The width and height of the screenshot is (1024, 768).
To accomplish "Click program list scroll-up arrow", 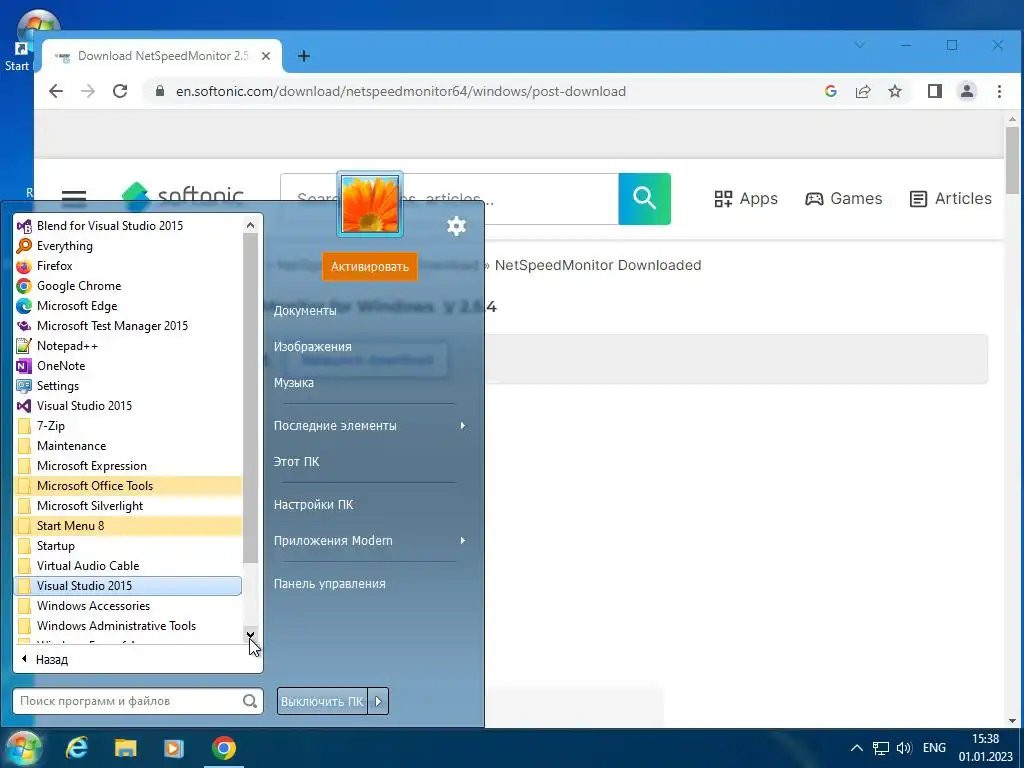I will (x=250, y=225).
